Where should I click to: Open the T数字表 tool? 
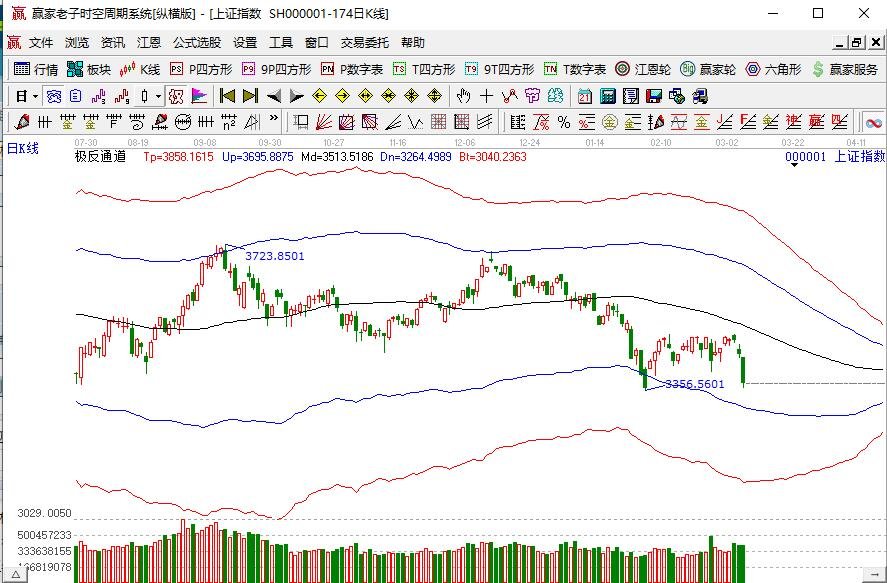pos(575,70)
